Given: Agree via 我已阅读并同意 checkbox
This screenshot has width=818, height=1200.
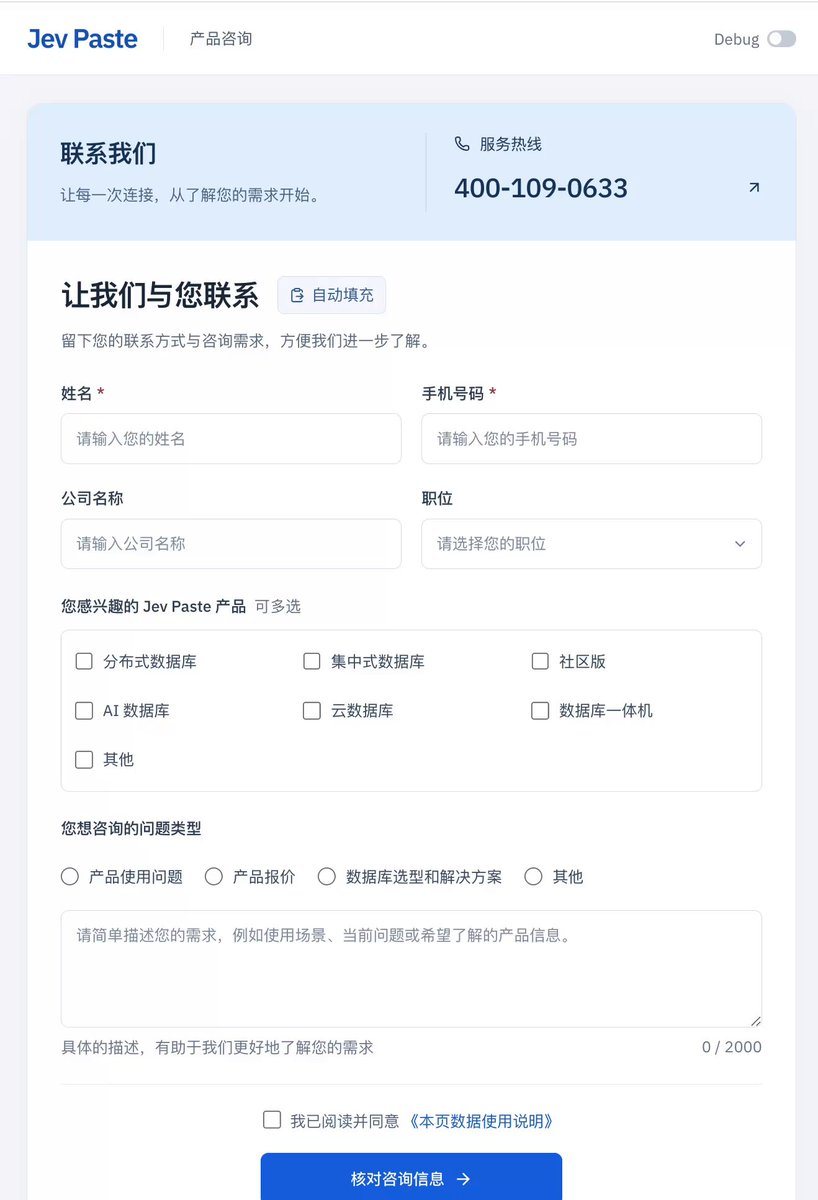Looking at the screenshot, I should (272, 1120).
